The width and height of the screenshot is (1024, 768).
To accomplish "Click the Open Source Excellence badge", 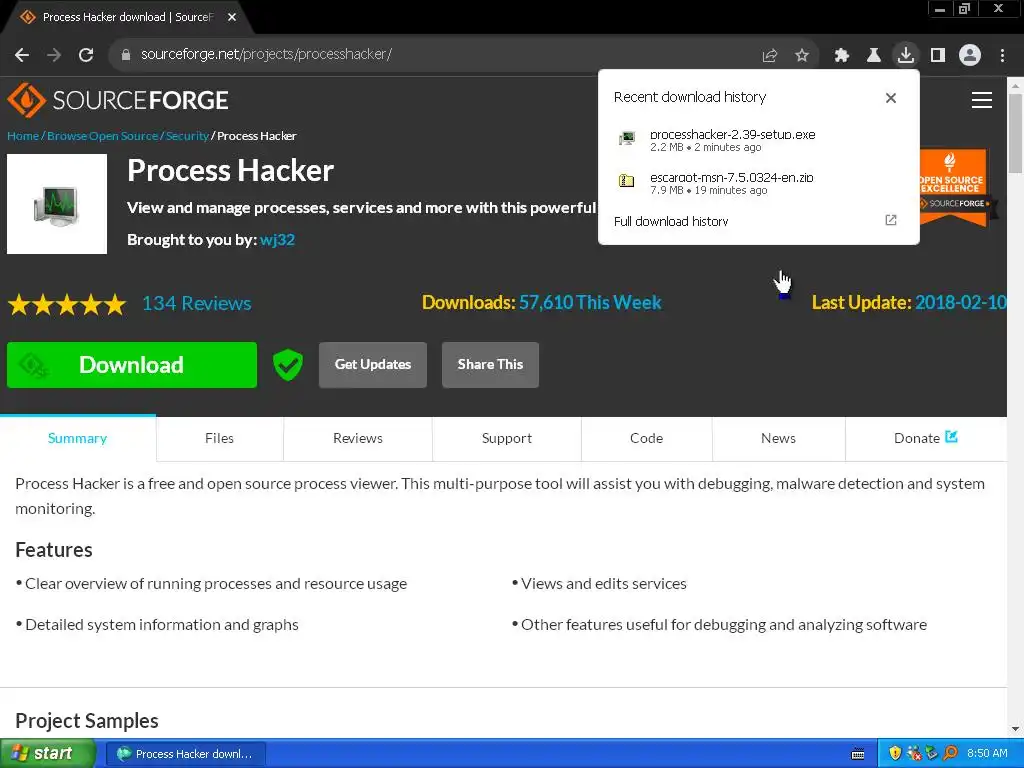I will point(955,188).
